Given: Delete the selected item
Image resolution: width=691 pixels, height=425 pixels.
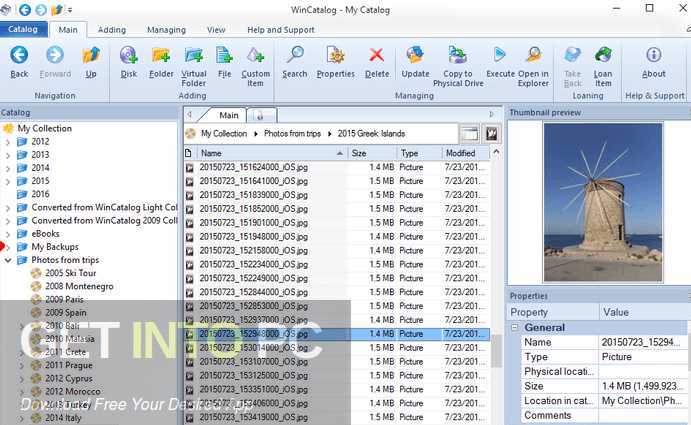Looking at the screenshot, I should coord(377,62).
